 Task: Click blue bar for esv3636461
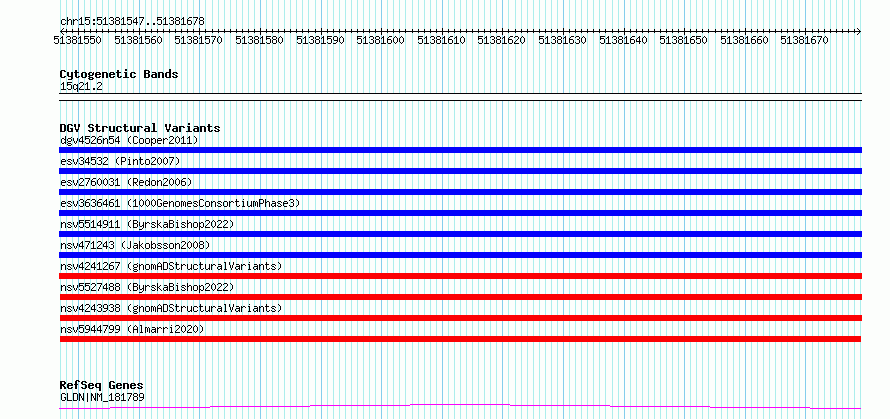click(x=460, y=213)
